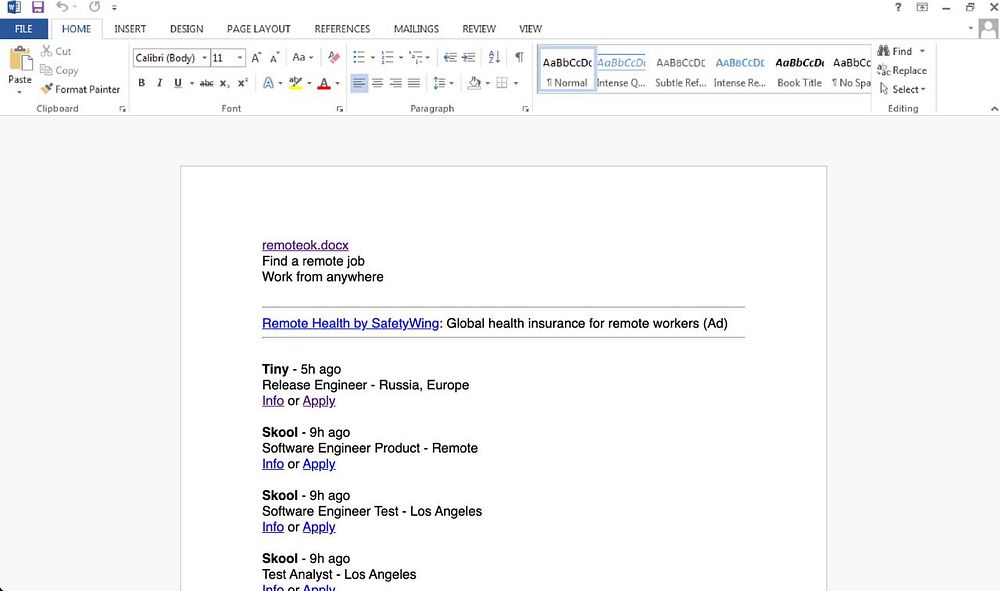Switch to the PAGE LAYOUT tab
Viewport: 1000px width, 591px height.
point(258,29)
